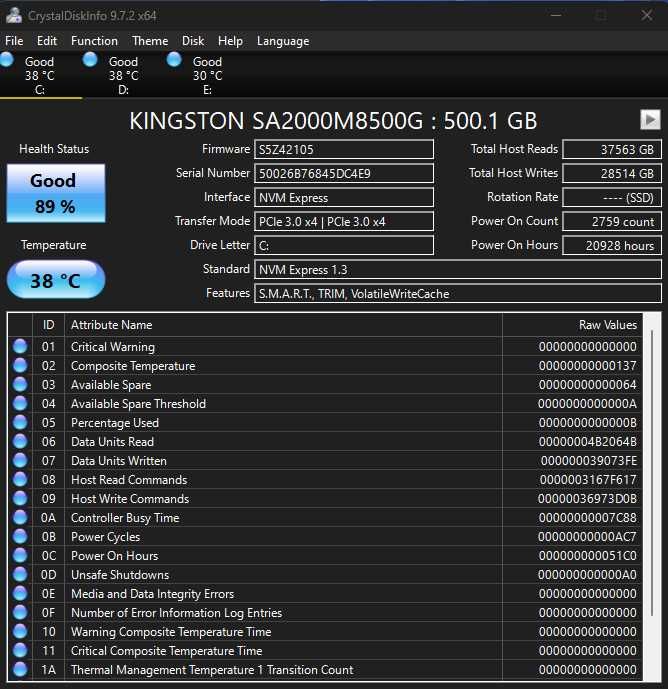Open the File menu
This screenshot has width=668, height=689.
tap(14, 41)
